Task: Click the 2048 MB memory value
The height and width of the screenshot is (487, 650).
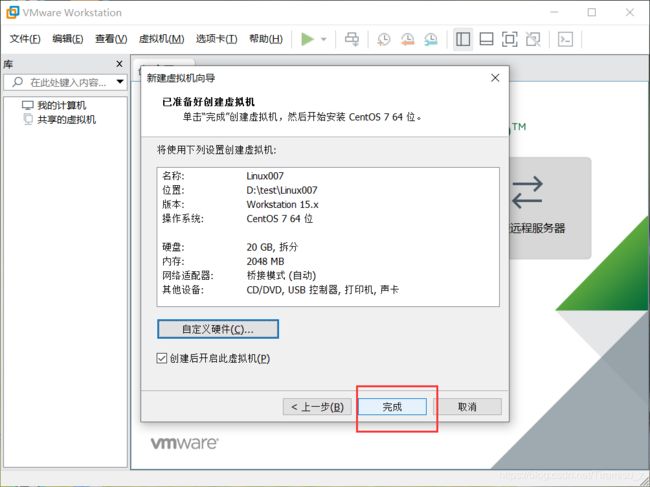Action: (265, 262)
